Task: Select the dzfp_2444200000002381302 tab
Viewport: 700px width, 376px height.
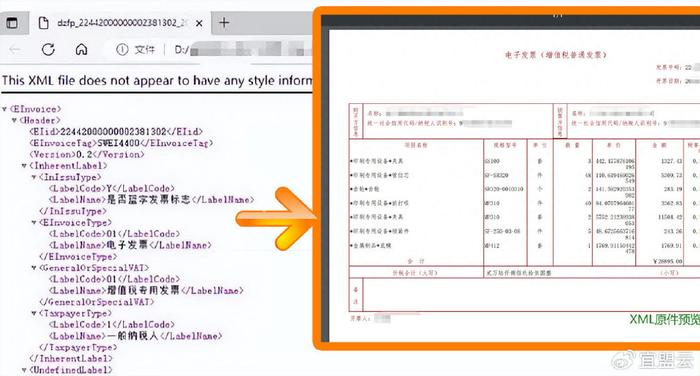Action: 120,23
